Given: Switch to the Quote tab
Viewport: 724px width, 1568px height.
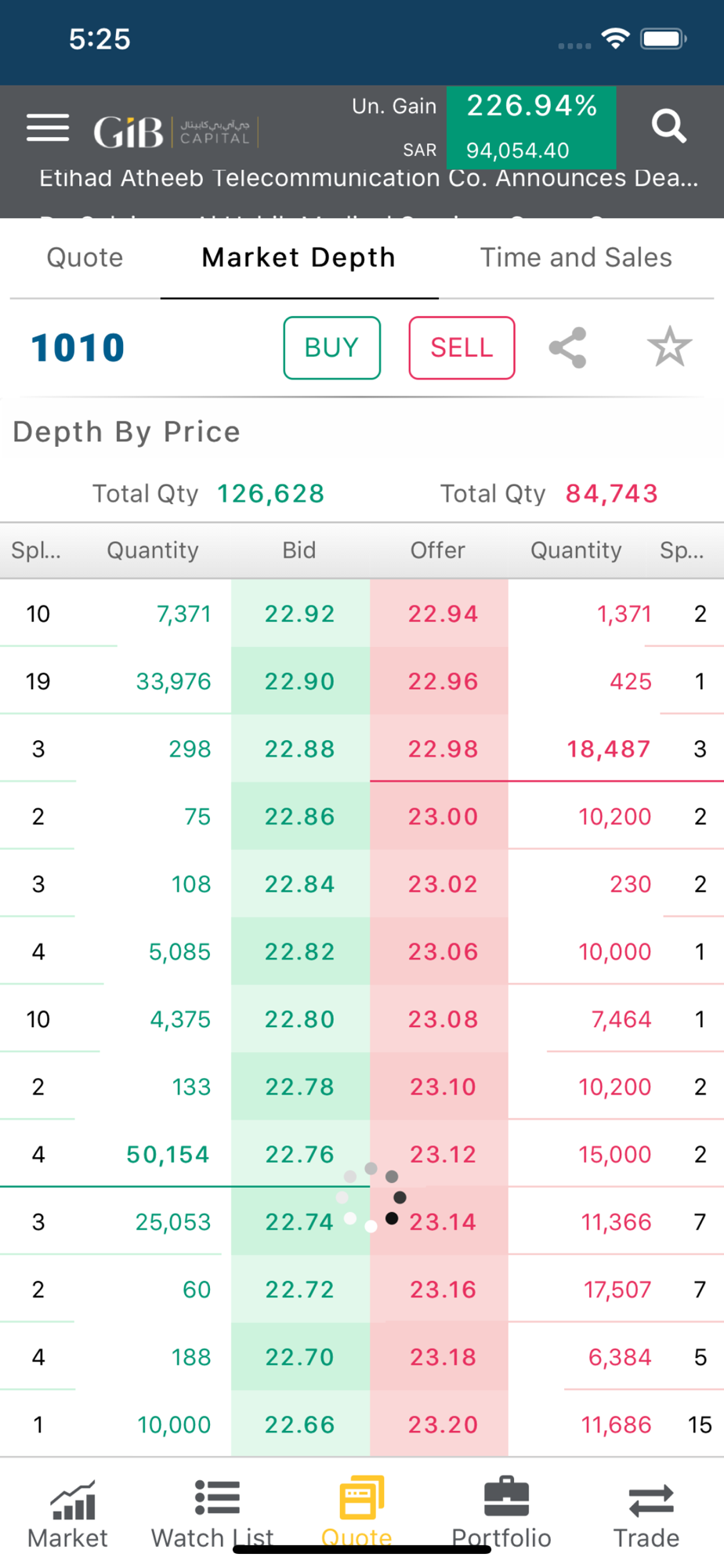Looking at the screenshot, I should [85, 258].
